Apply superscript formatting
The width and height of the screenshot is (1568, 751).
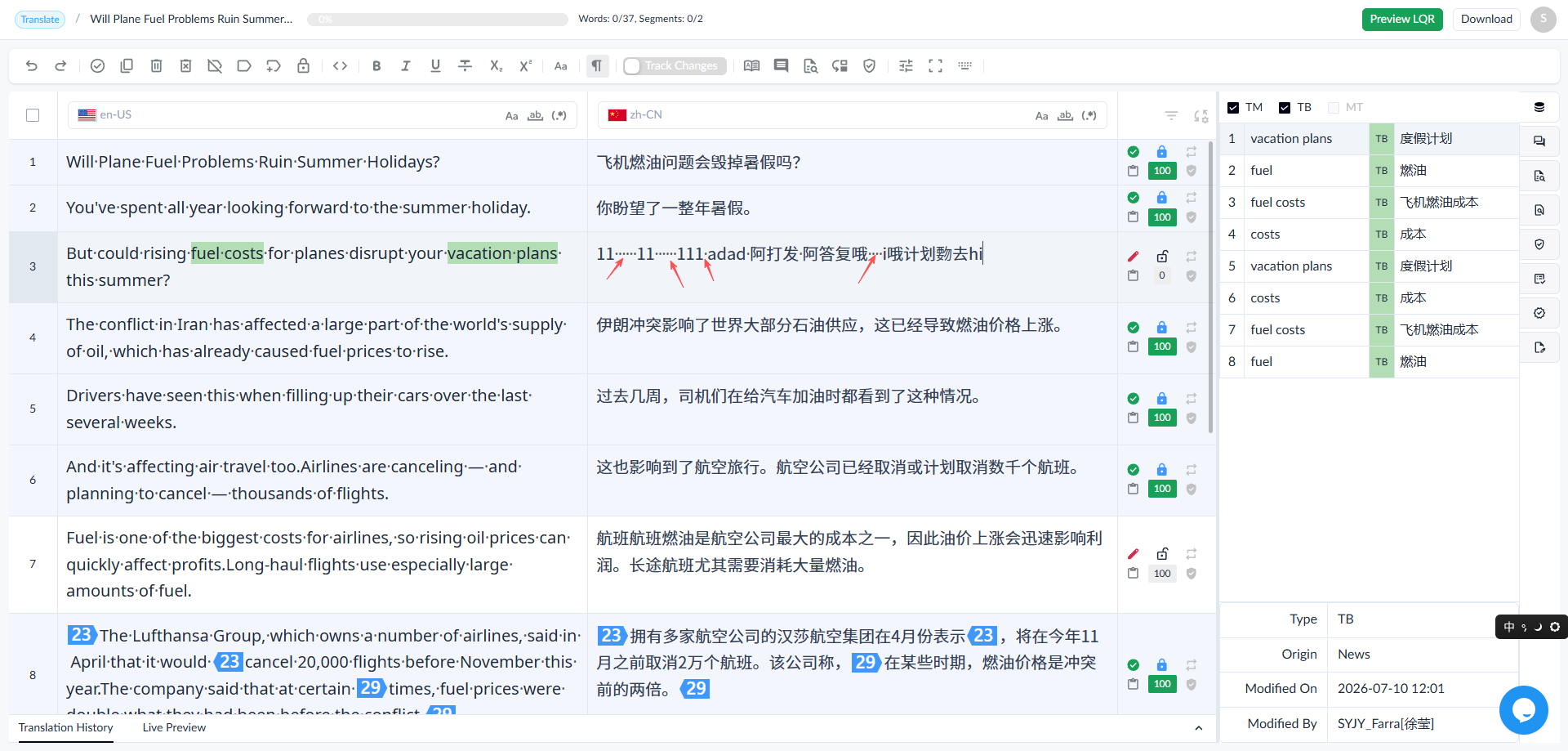tap(525, 66)
